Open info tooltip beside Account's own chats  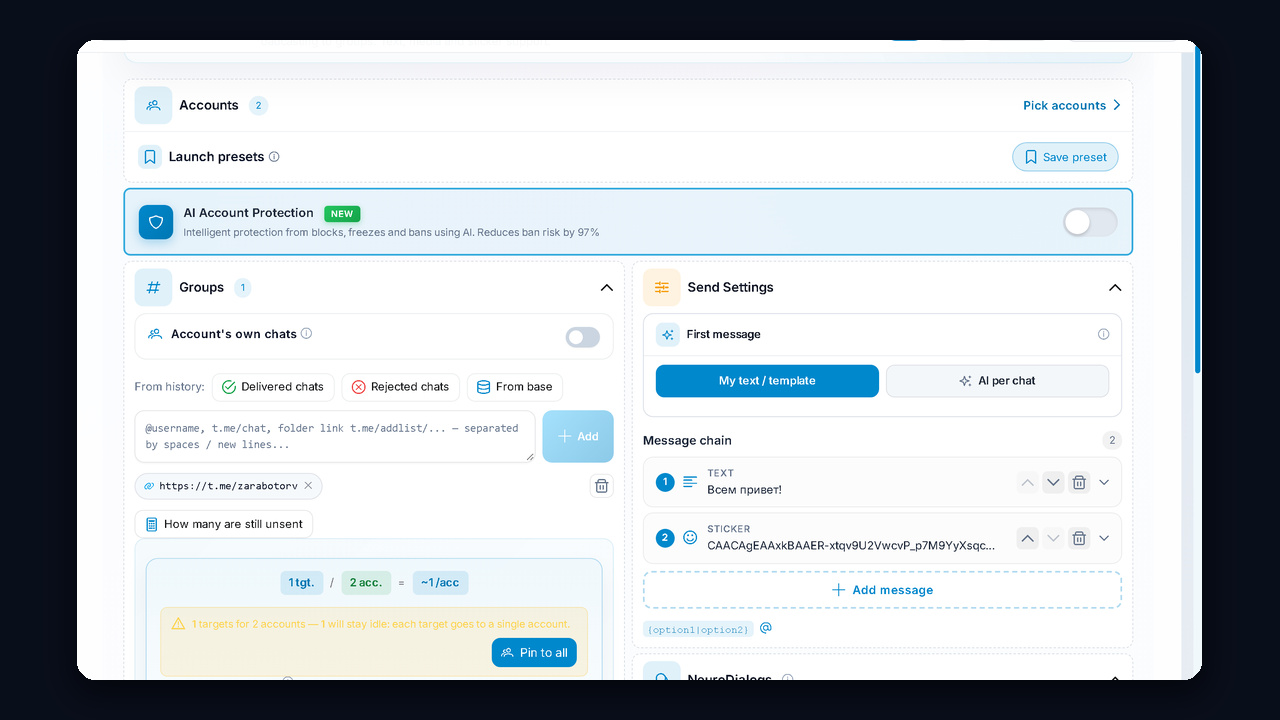307,334
